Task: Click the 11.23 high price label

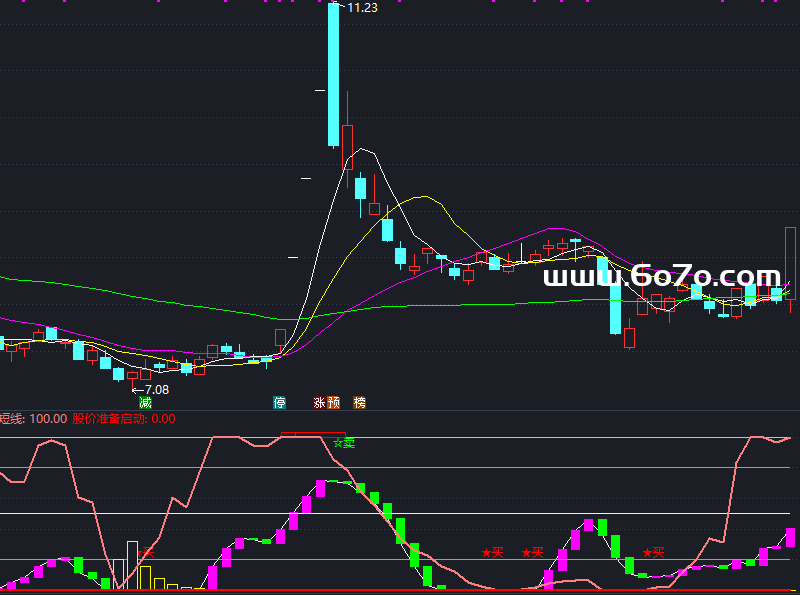Action: click(361, 8)
